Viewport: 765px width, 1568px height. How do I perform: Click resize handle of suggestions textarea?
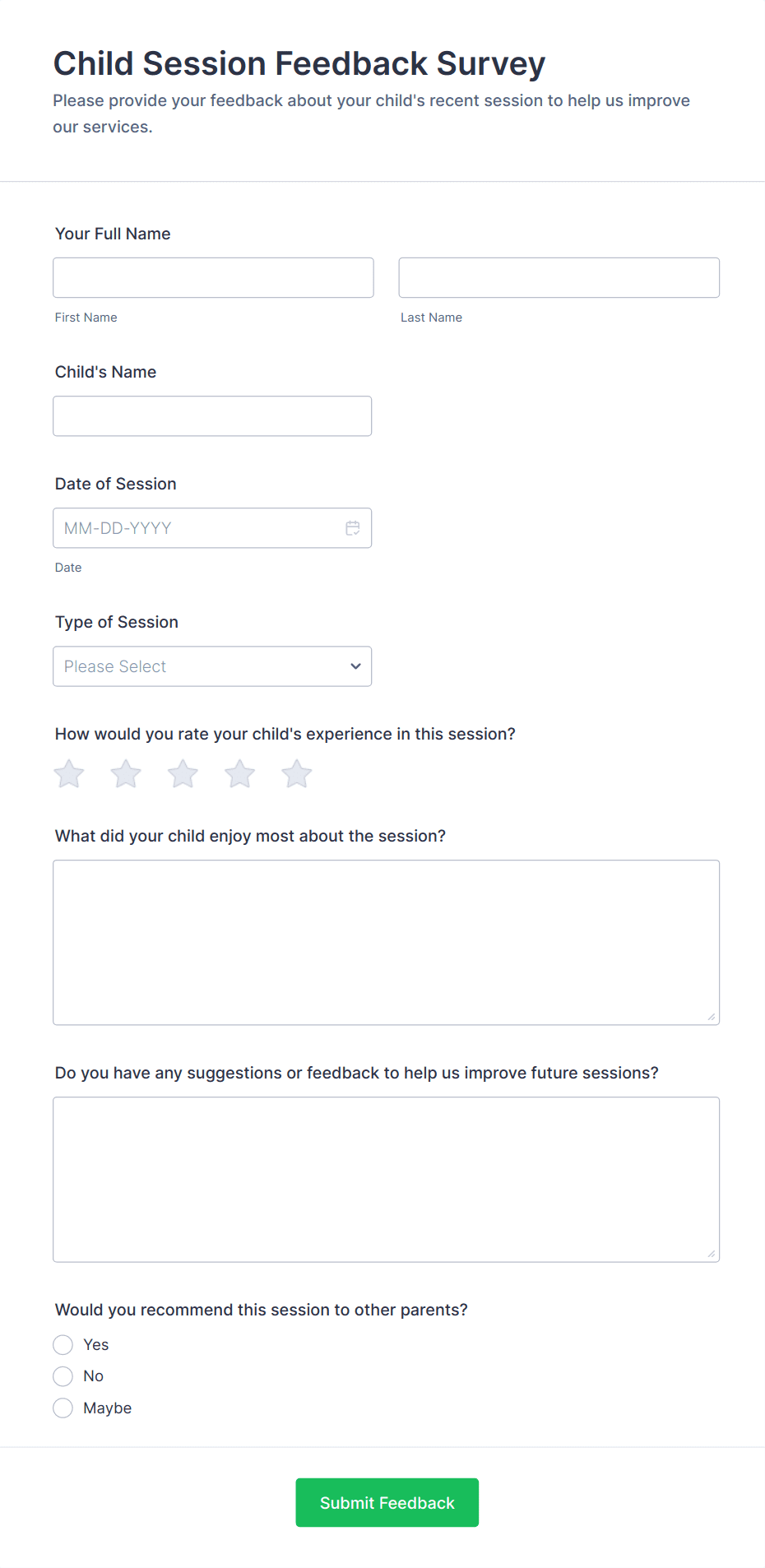pyautogui.click(x=712, y=1255)
